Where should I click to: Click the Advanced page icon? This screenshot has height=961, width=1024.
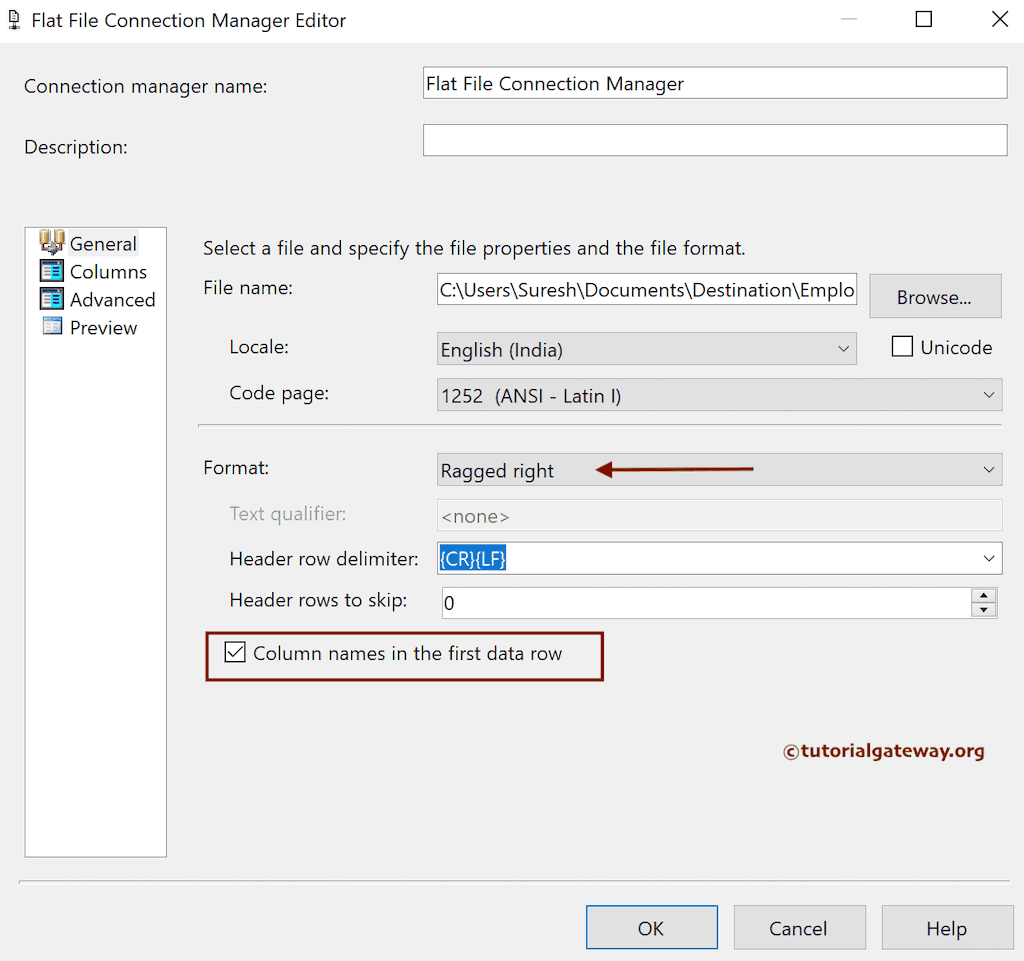[x=51, y=299]
